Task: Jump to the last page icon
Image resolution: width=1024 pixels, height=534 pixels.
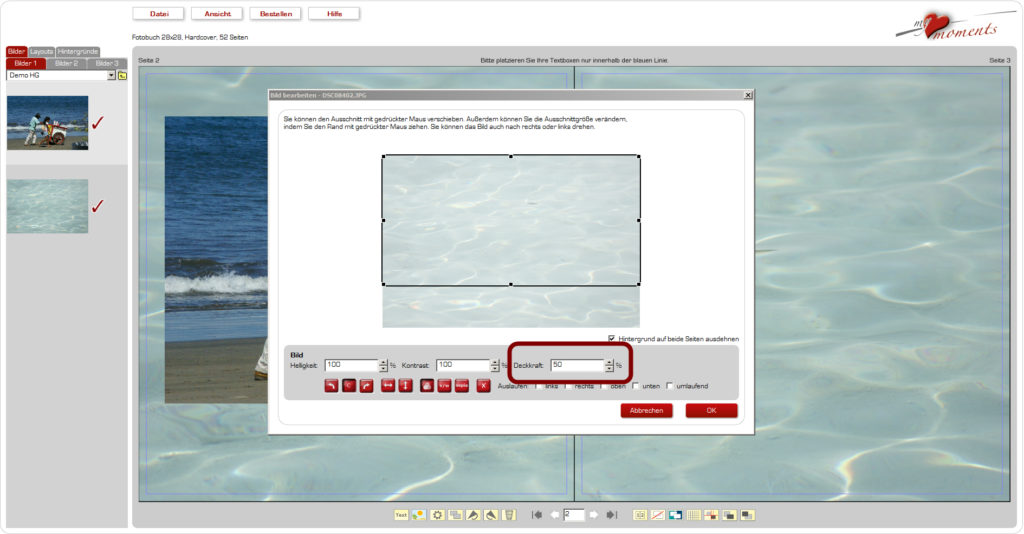Action: (611, 515)
